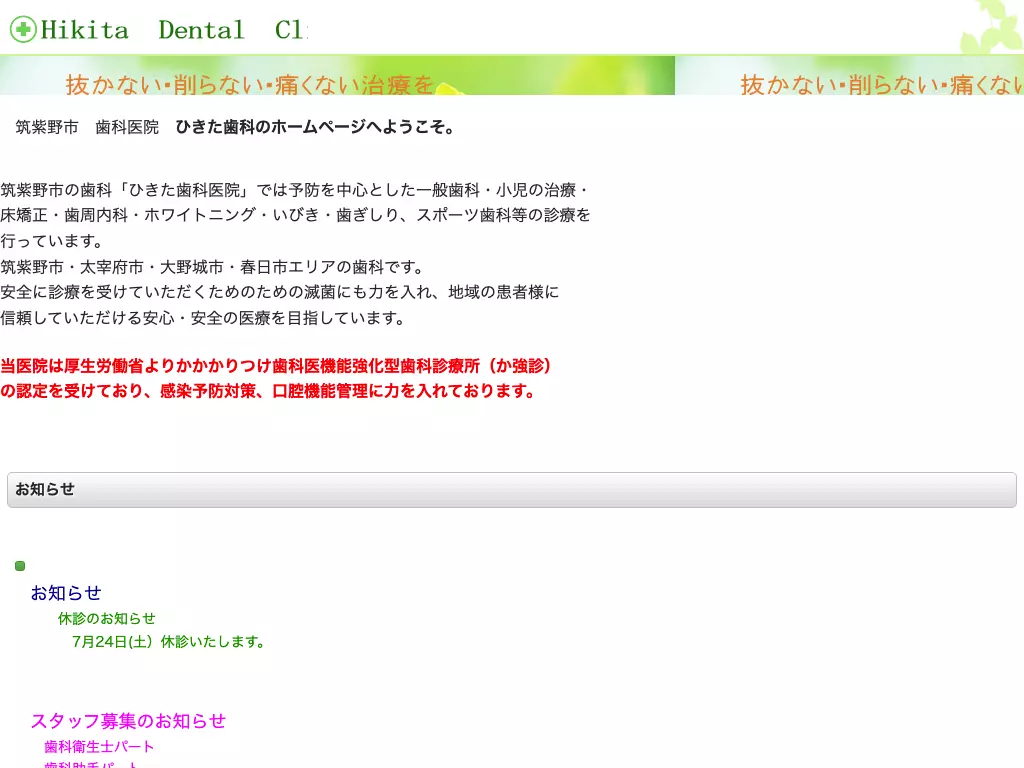Screen dimensions: 1024x768
Task: Click the 筑紫野市 歯科医院 text
Action: tap(87, 127)
